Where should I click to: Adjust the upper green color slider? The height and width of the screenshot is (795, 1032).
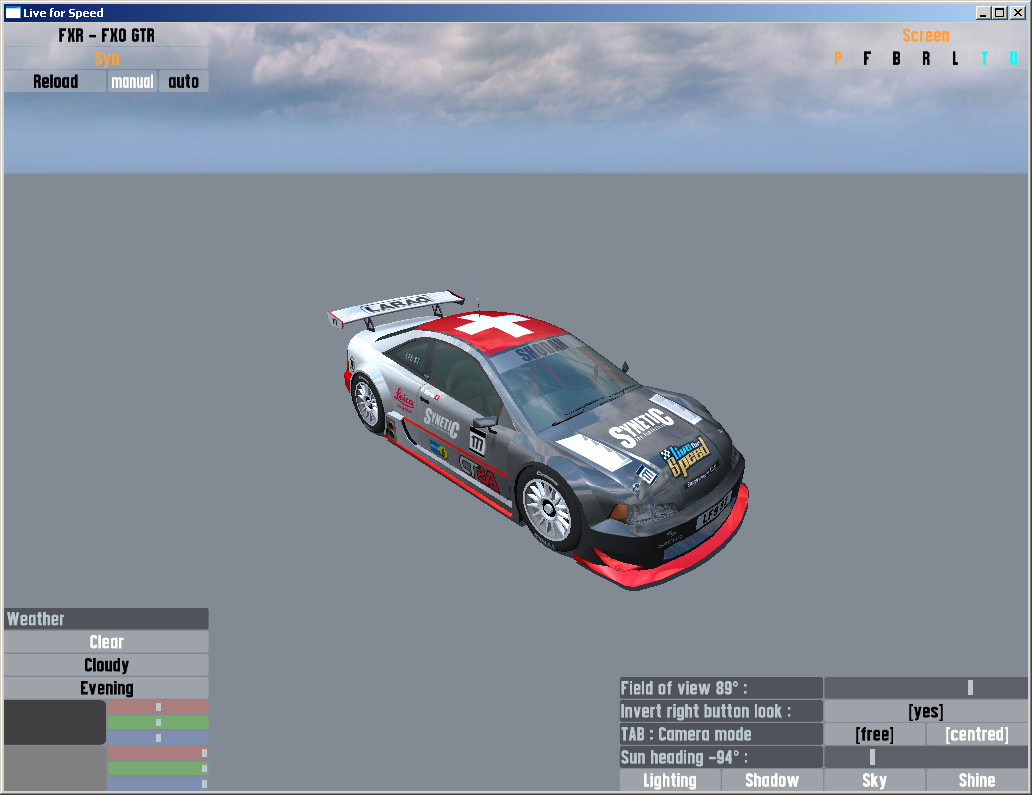(158, 722)
